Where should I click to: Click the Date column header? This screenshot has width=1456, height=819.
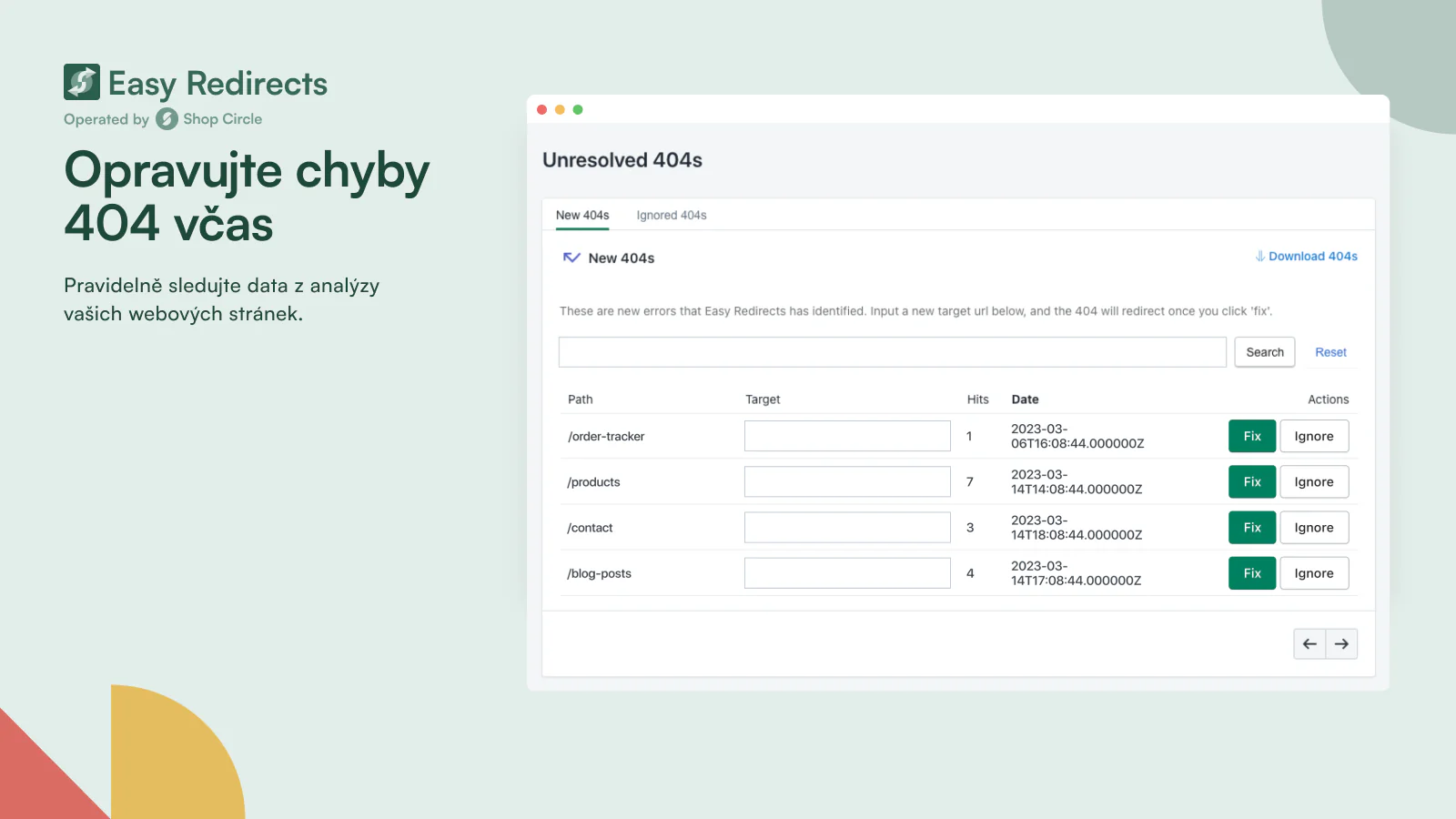tap(1025, 399)
